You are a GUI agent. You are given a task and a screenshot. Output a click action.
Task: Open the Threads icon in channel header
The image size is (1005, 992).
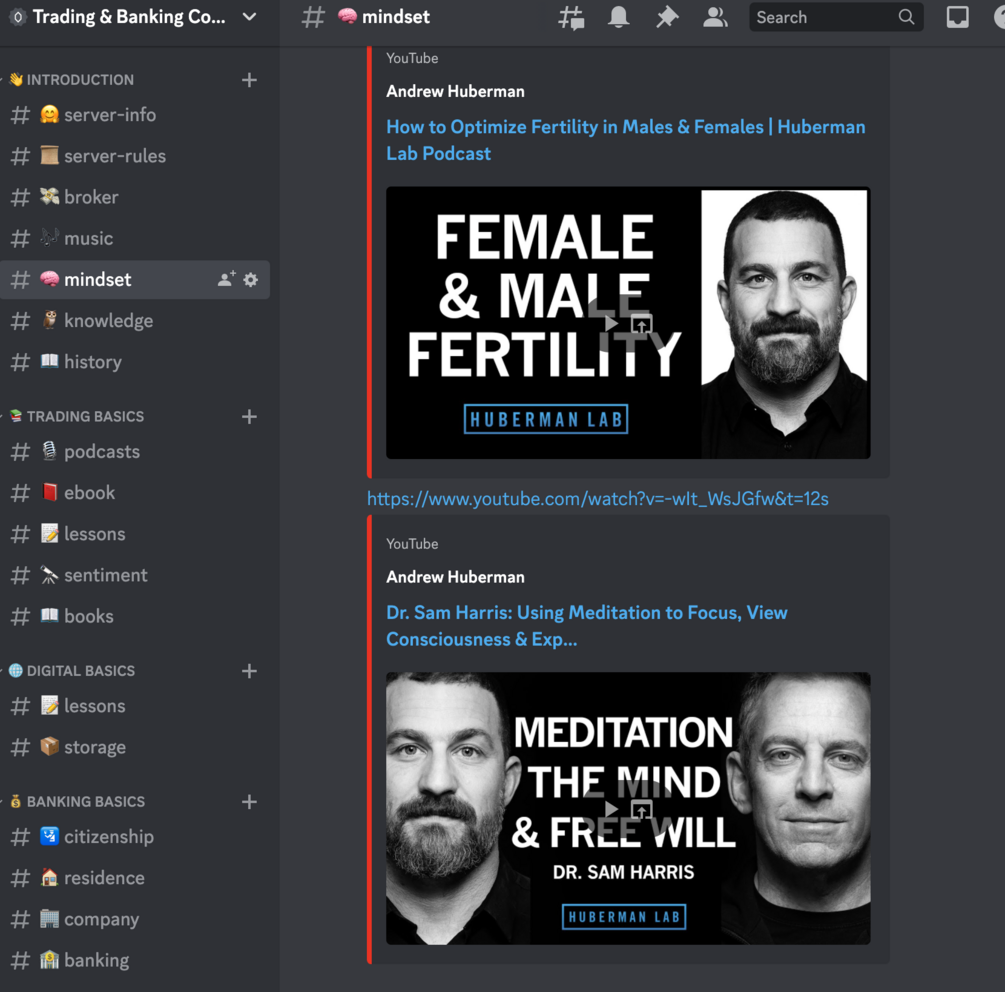tap(570, 17)
